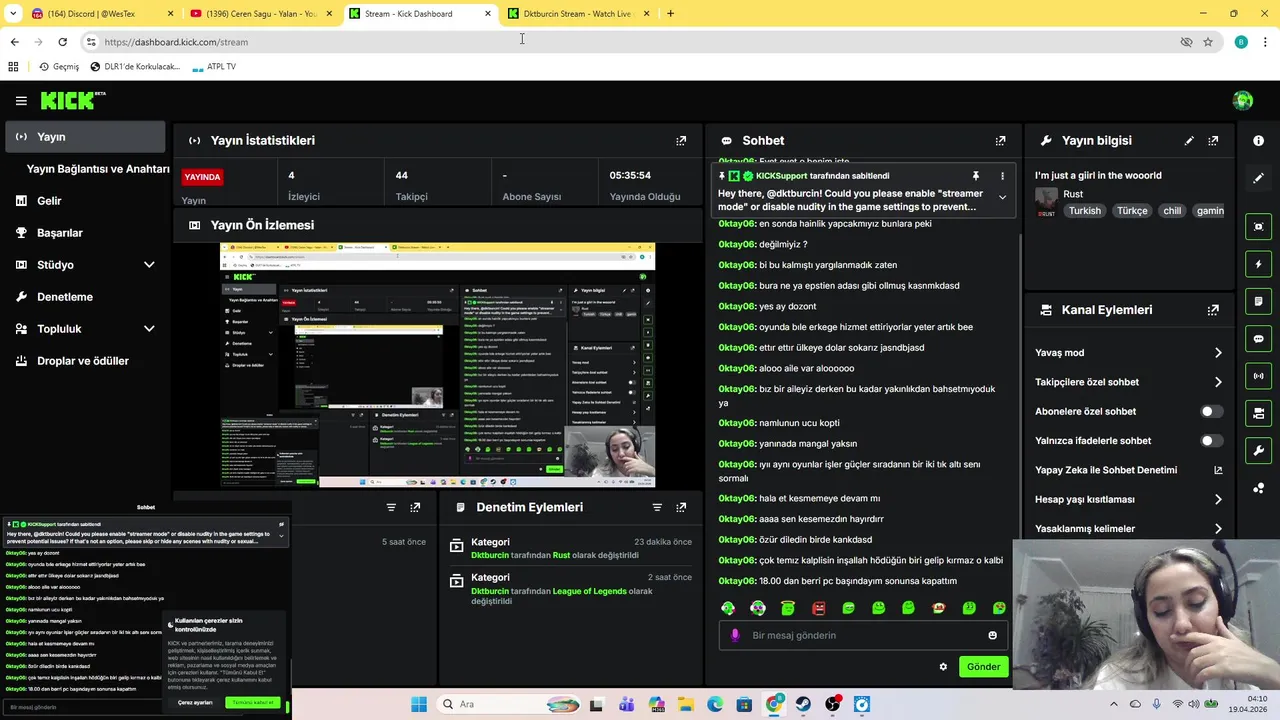1280x720 pixels.
Task: Open the Windows Start button
Action: point(418,704)
